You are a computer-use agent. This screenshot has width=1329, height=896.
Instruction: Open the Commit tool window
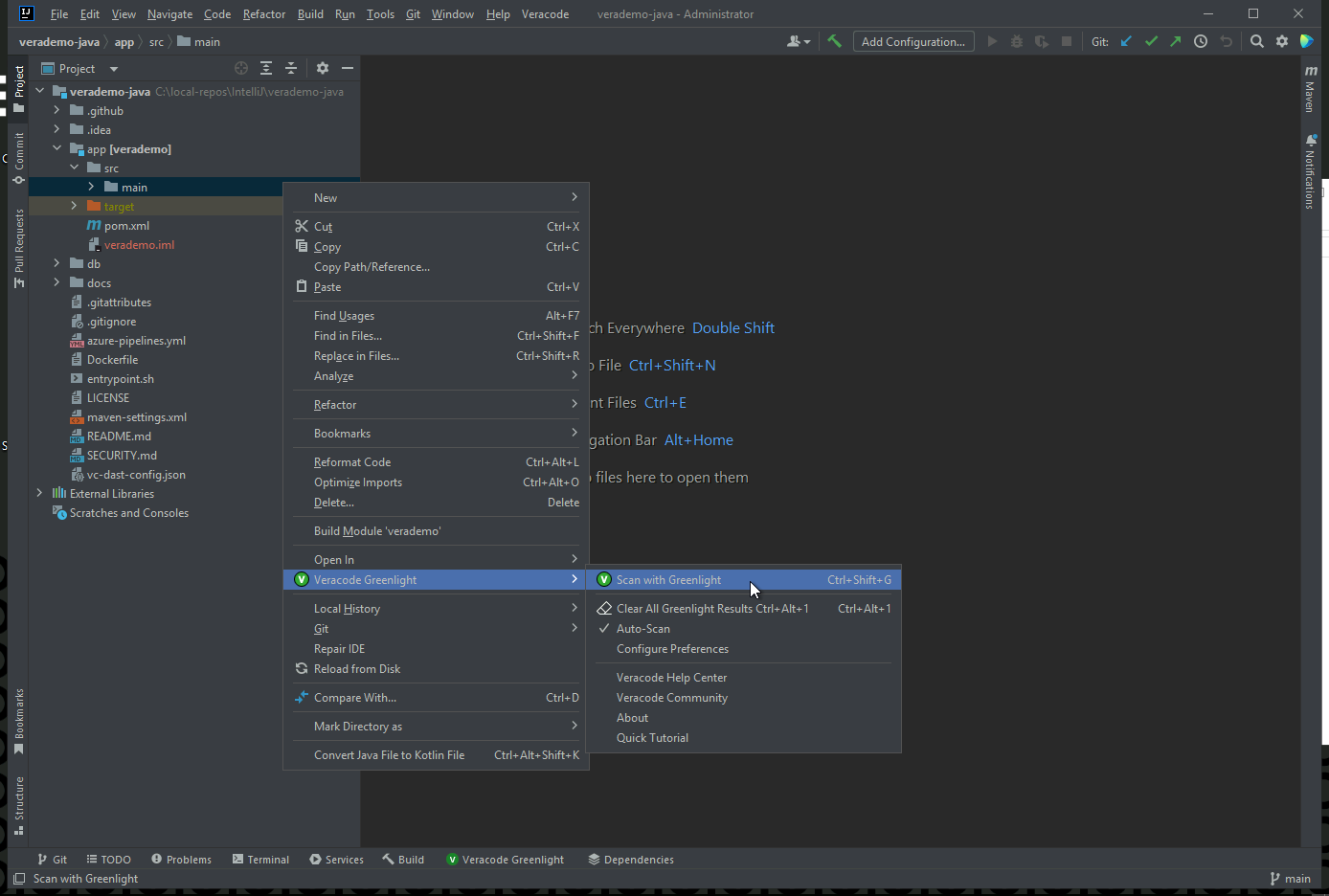click(18, 158)
